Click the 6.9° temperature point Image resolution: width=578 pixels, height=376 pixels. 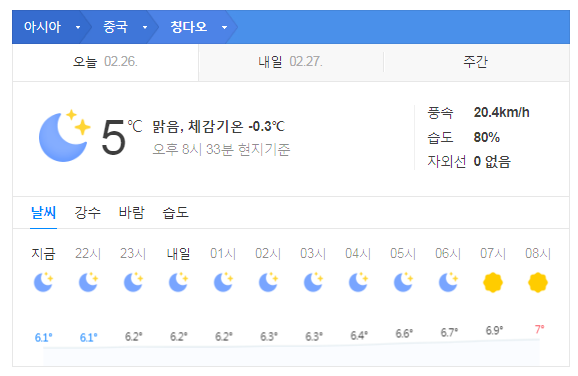pyautogui.click(x=494, y=330)
